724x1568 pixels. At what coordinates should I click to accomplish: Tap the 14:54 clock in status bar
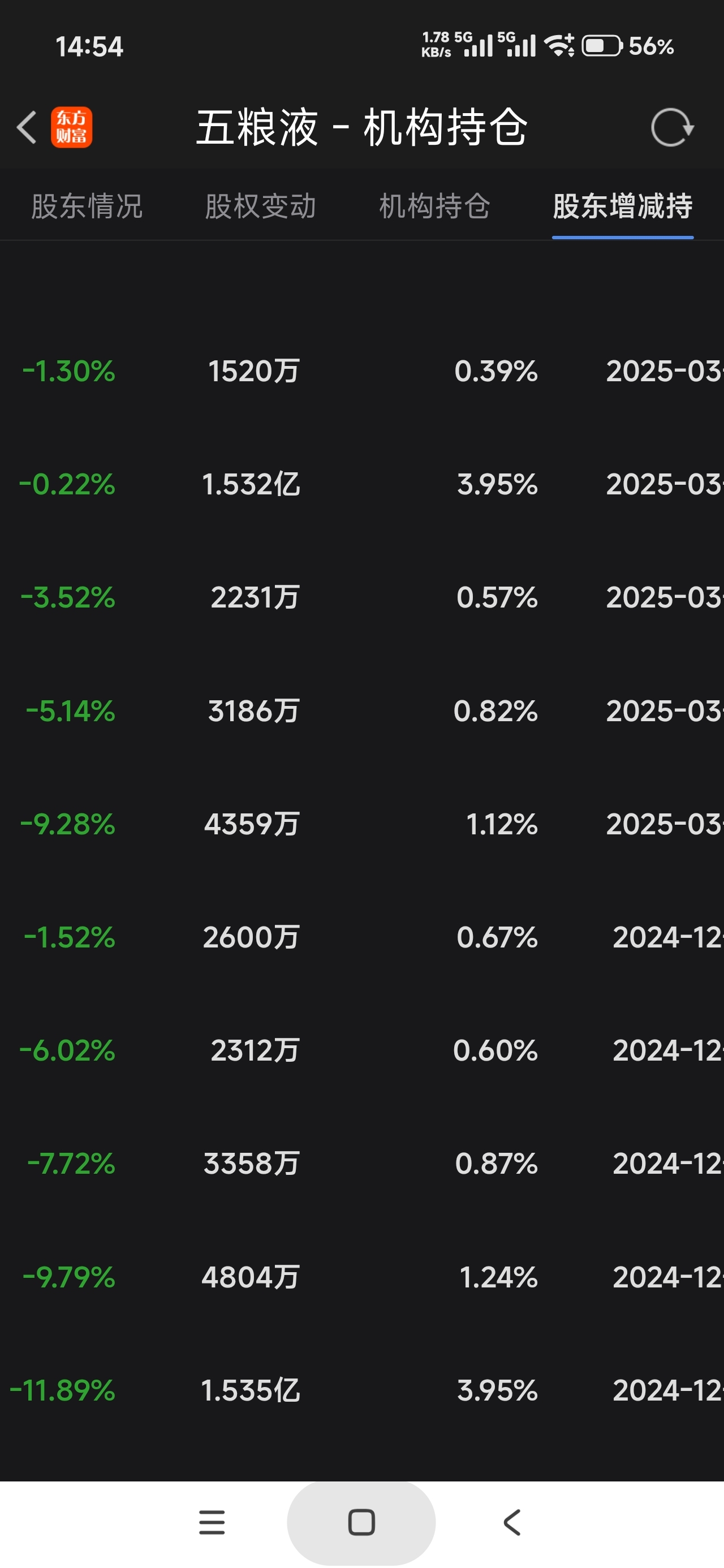click(x=89, y=47)
